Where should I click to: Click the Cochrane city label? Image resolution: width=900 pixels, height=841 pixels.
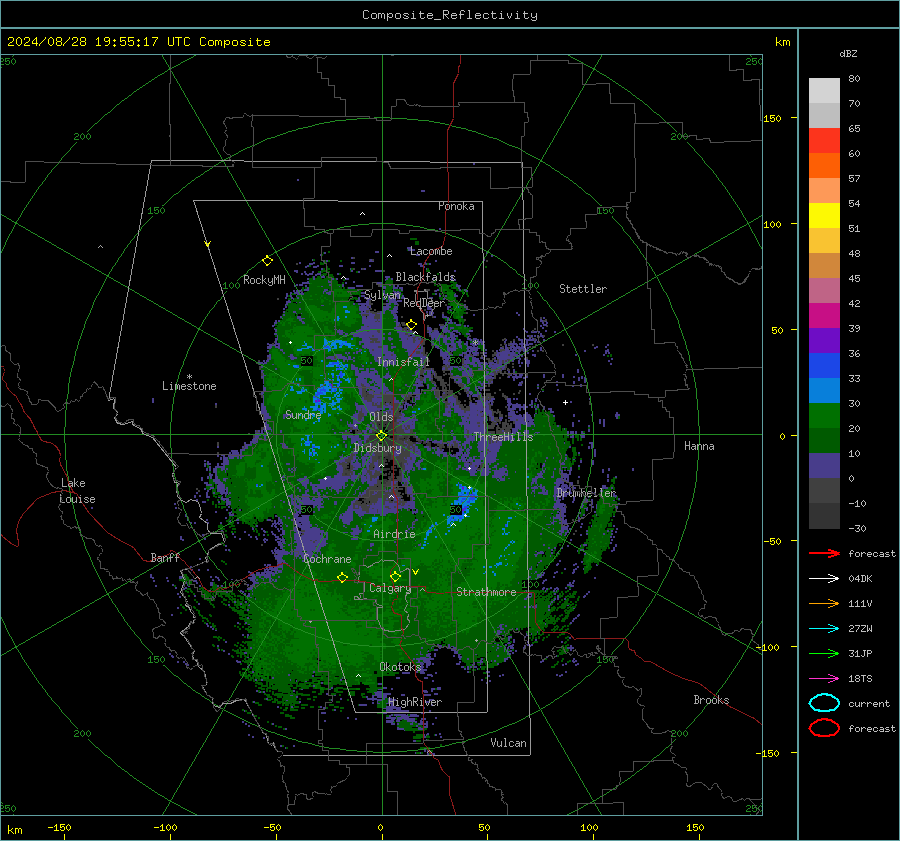click(327, 559)
